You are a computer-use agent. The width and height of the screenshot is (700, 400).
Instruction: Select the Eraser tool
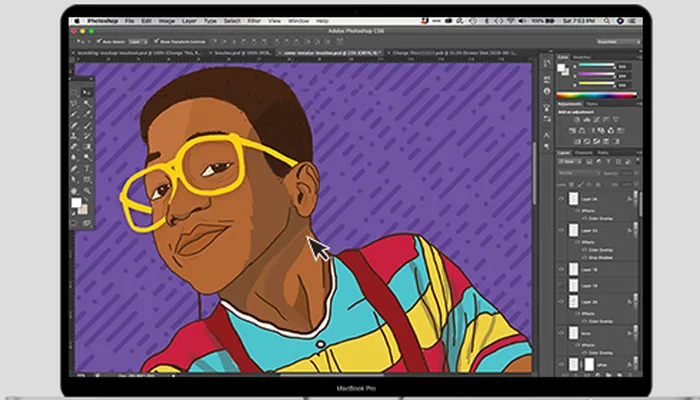coord(75,147)
